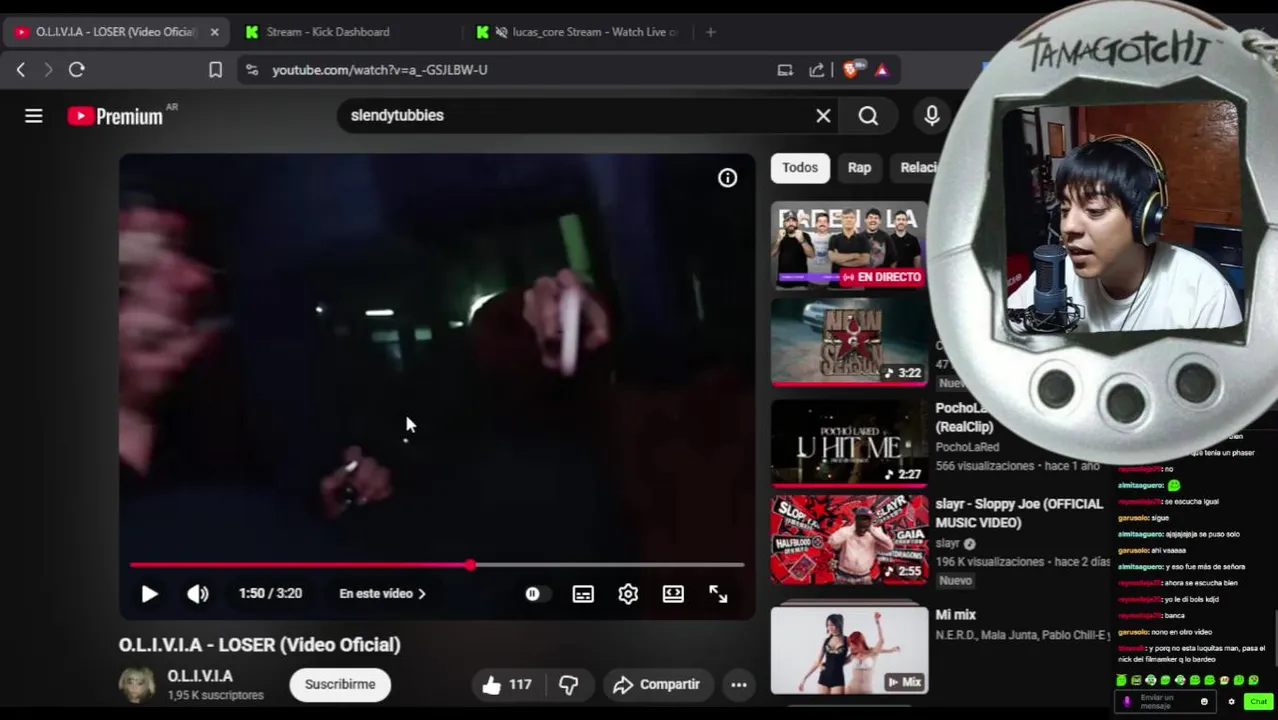Expand the 'En este video' chapters
This screenshot has height=720, width=1278.
pos(382,594)
